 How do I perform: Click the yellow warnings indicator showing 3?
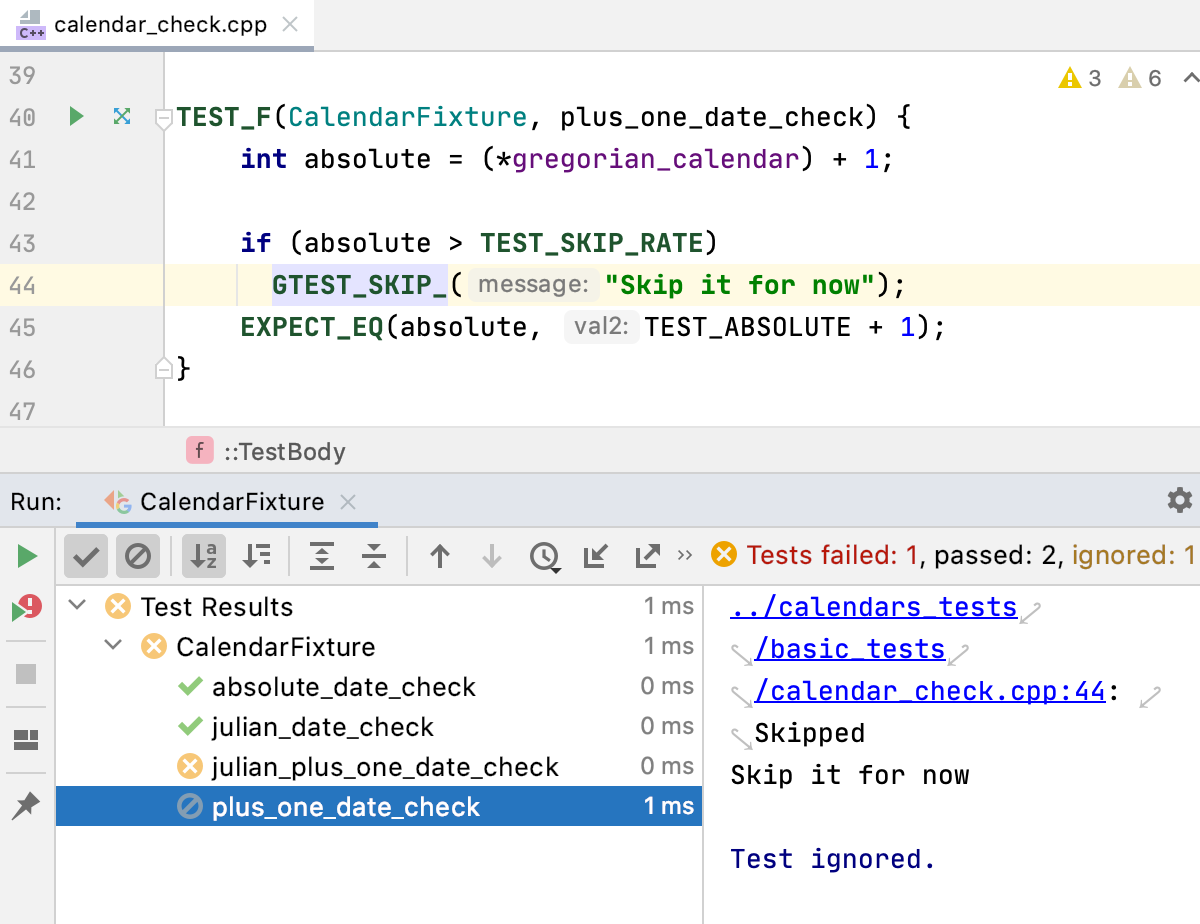coord(1080,78)
